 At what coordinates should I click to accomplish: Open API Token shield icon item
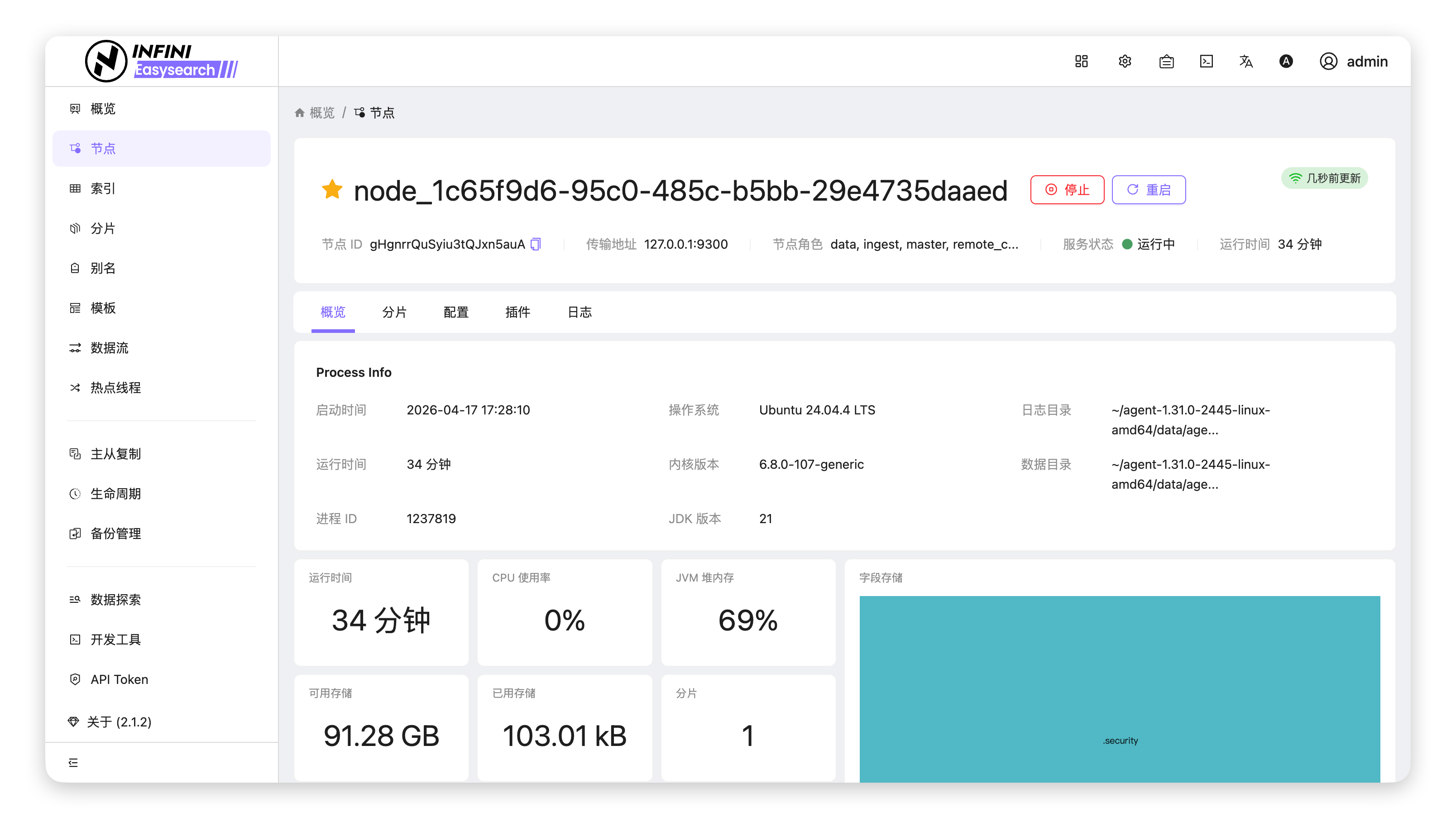(x=119, y=679)
